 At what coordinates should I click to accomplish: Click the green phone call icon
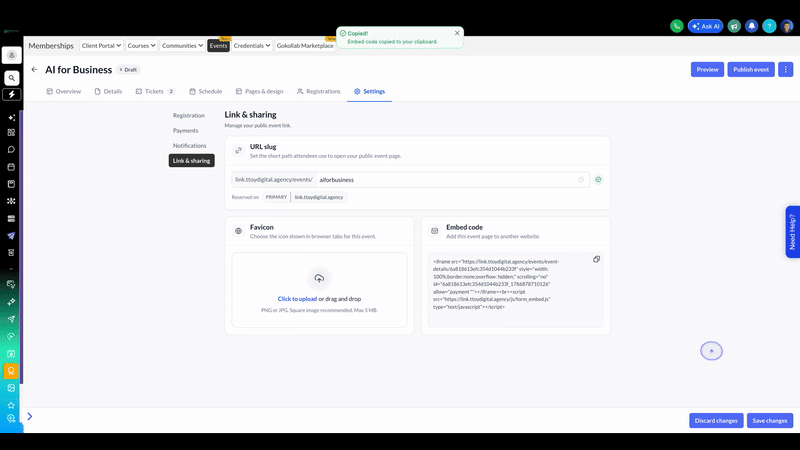coord(677,26)
